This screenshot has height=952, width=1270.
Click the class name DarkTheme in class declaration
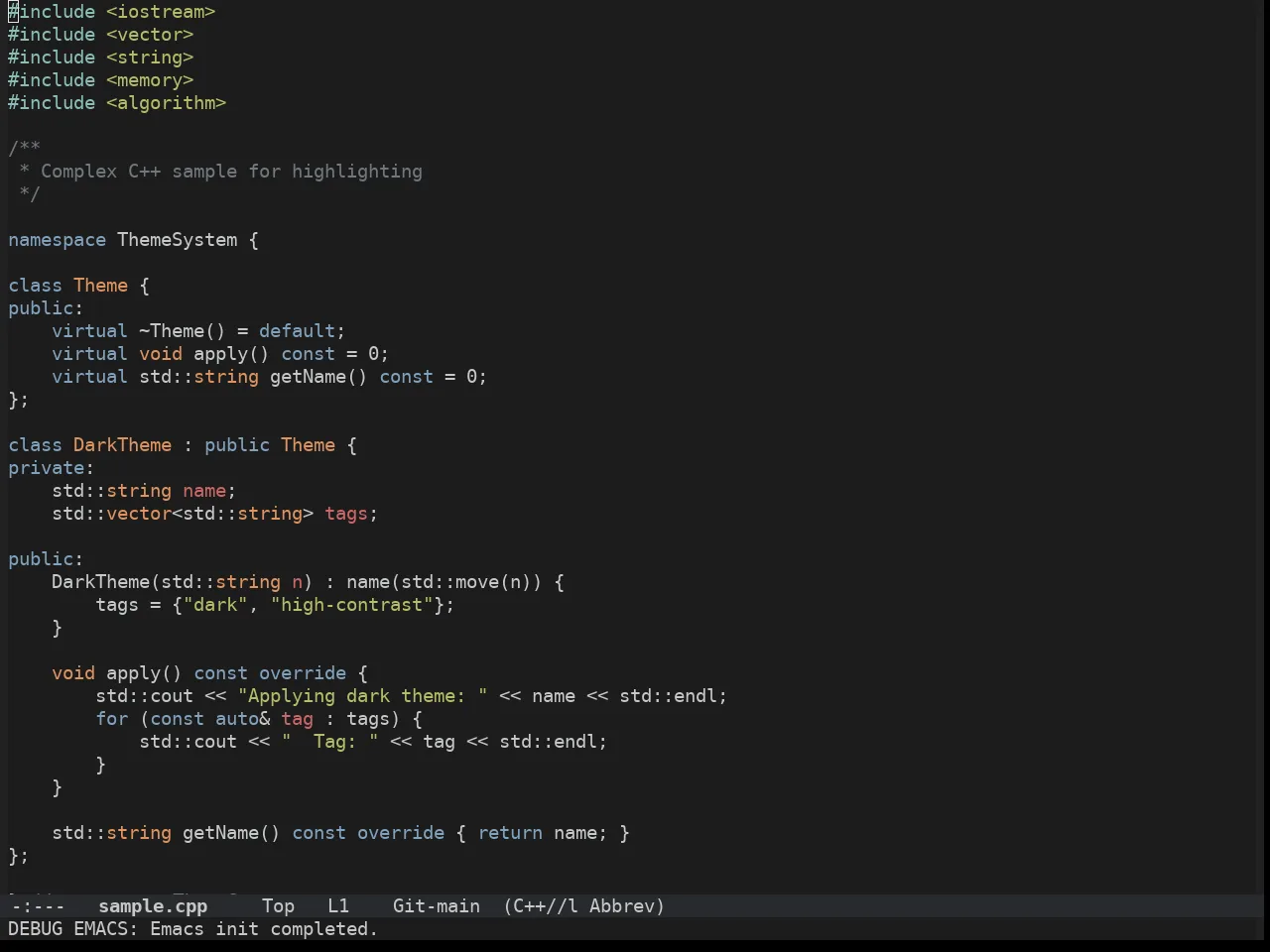(x=122, y=445)
